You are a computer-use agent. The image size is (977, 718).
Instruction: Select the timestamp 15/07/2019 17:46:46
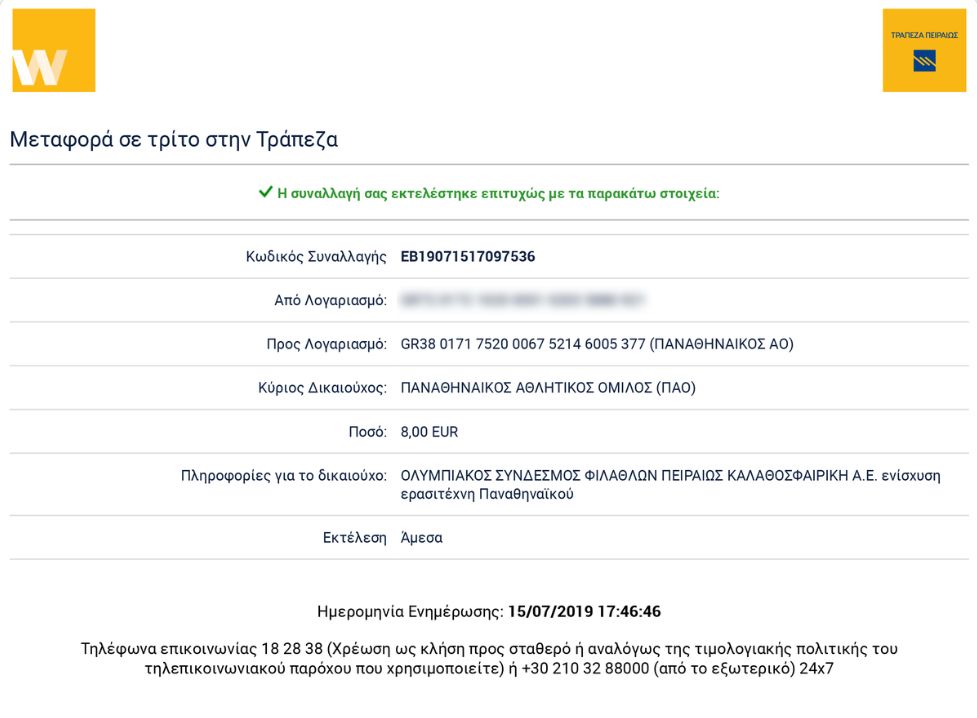[584, 611]
